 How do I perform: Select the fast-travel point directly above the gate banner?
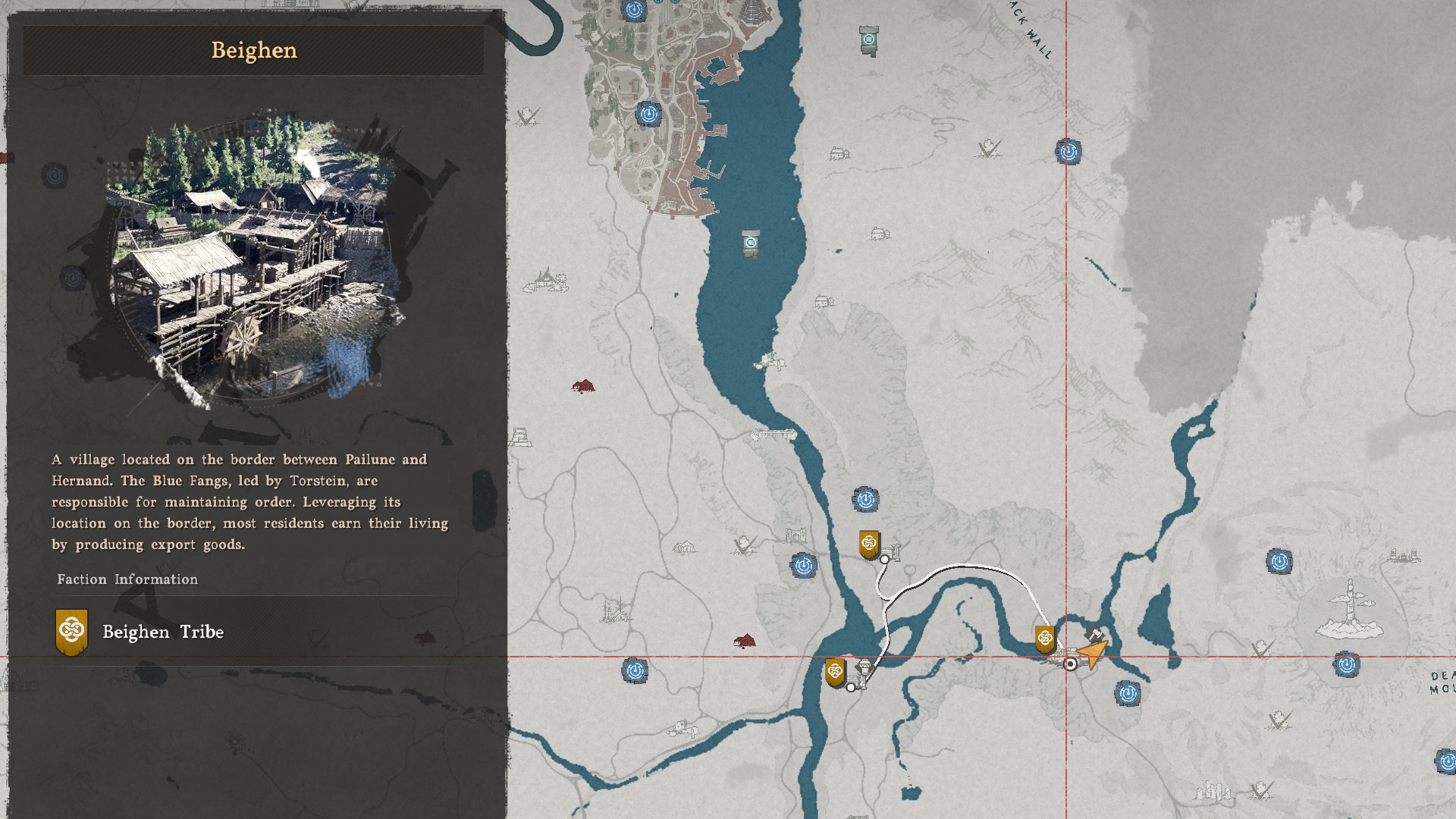pyautogui.click(x=866, y=499)
